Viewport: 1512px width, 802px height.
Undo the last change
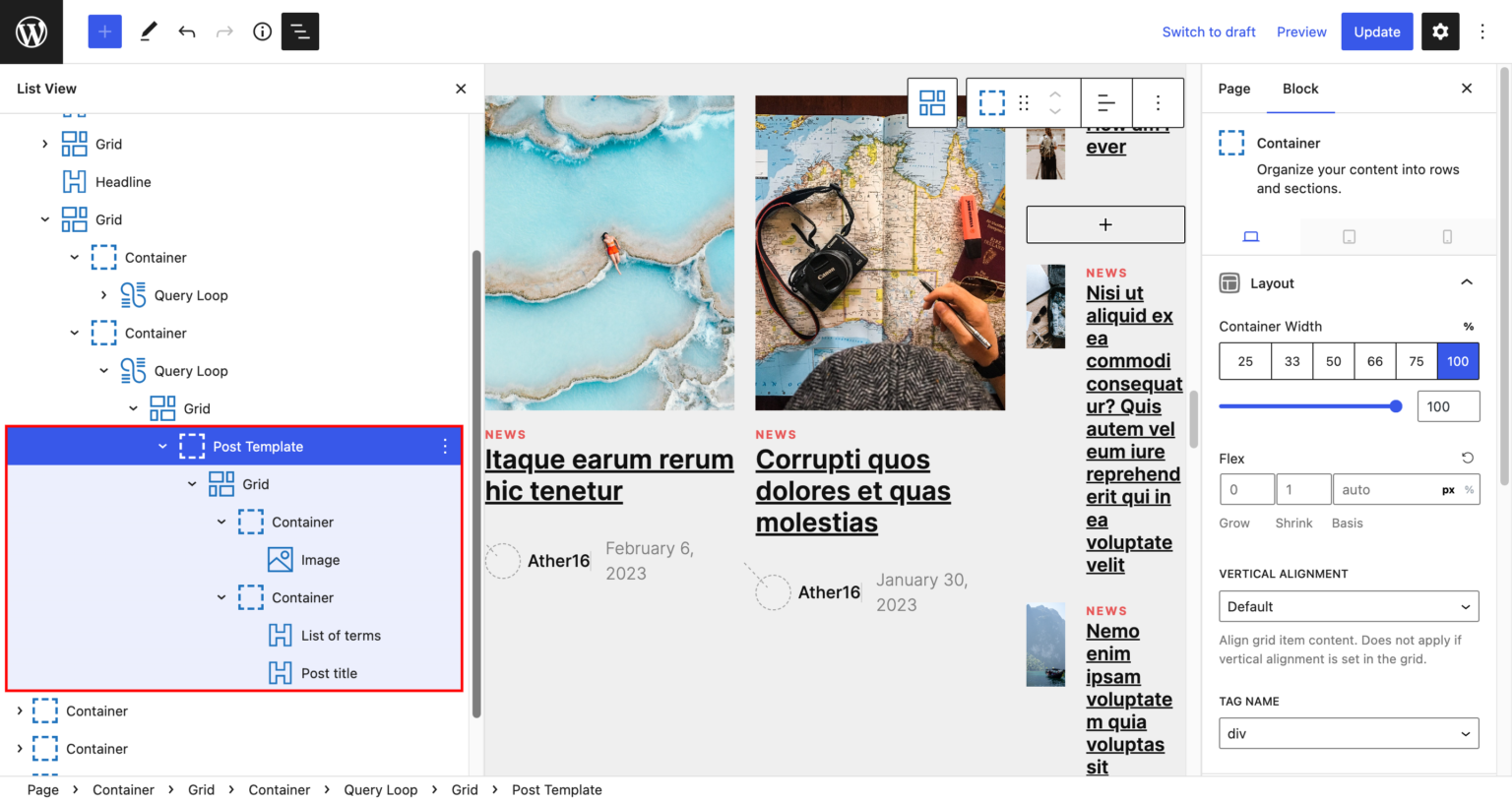(186, 31)
